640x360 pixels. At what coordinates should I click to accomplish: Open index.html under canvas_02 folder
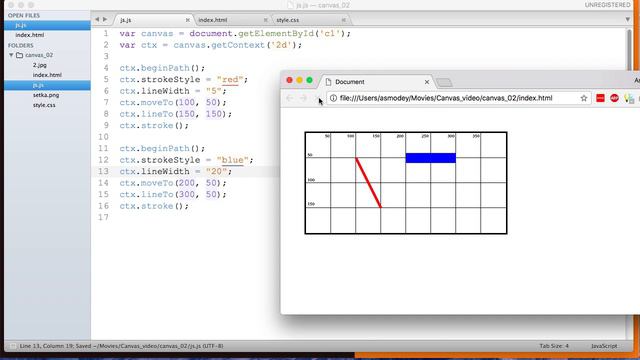pyautogui.click(x=47, y=75)
